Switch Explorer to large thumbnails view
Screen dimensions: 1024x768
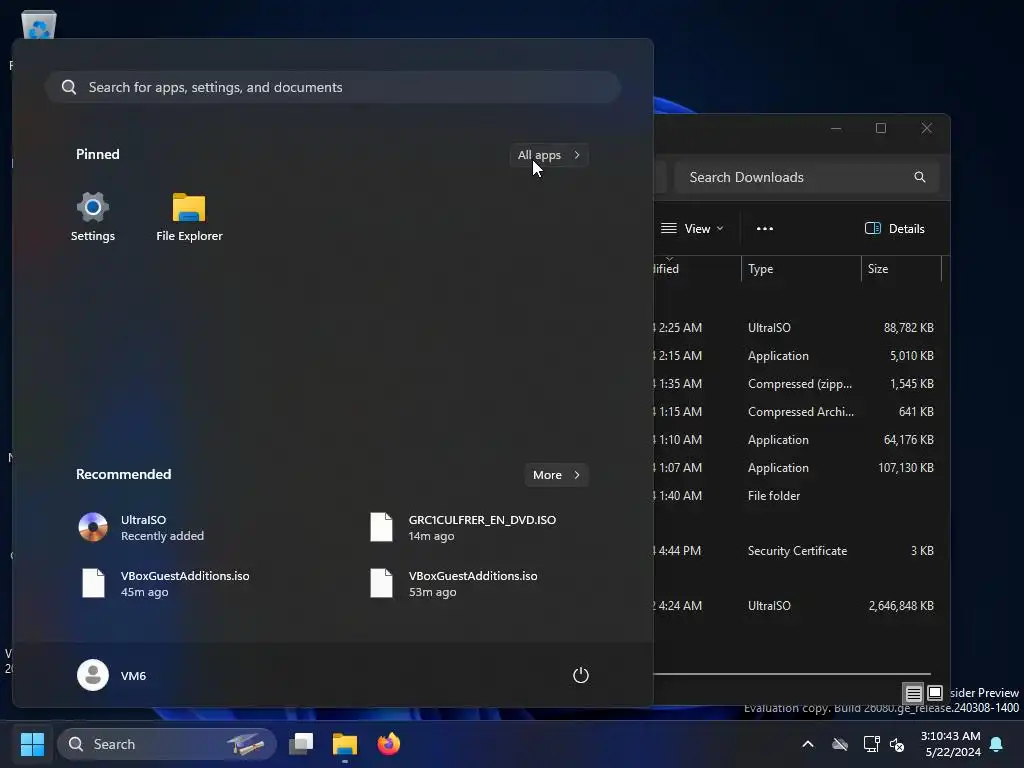[x=935, y=692]
